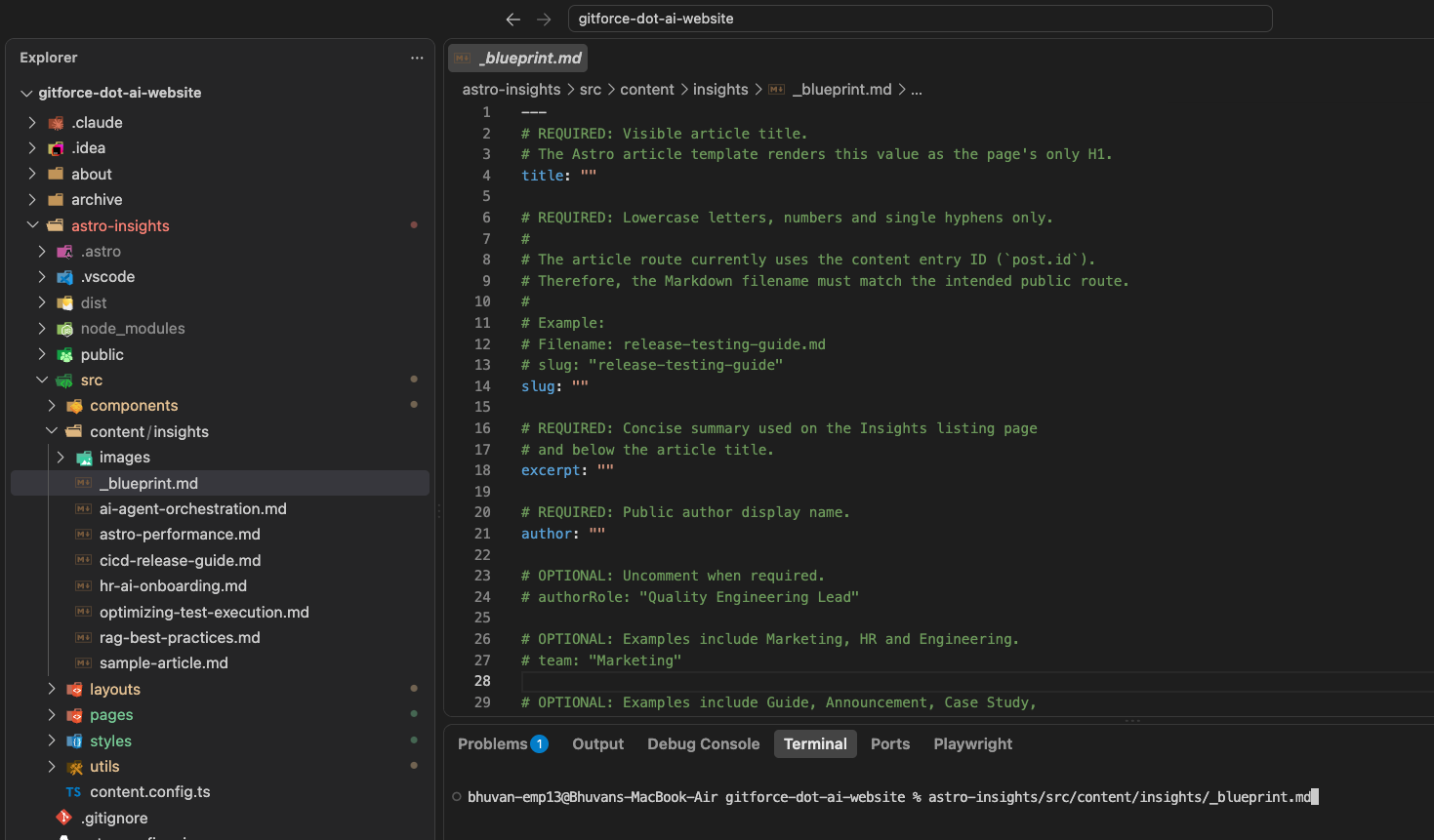Click the styles folder icon
1434x840 pixels.
74,740
